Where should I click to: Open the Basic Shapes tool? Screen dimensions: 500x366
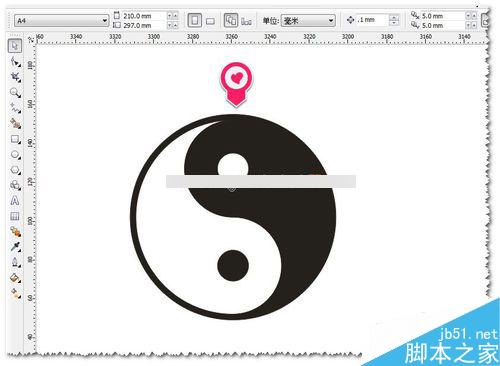coord(15,185)
